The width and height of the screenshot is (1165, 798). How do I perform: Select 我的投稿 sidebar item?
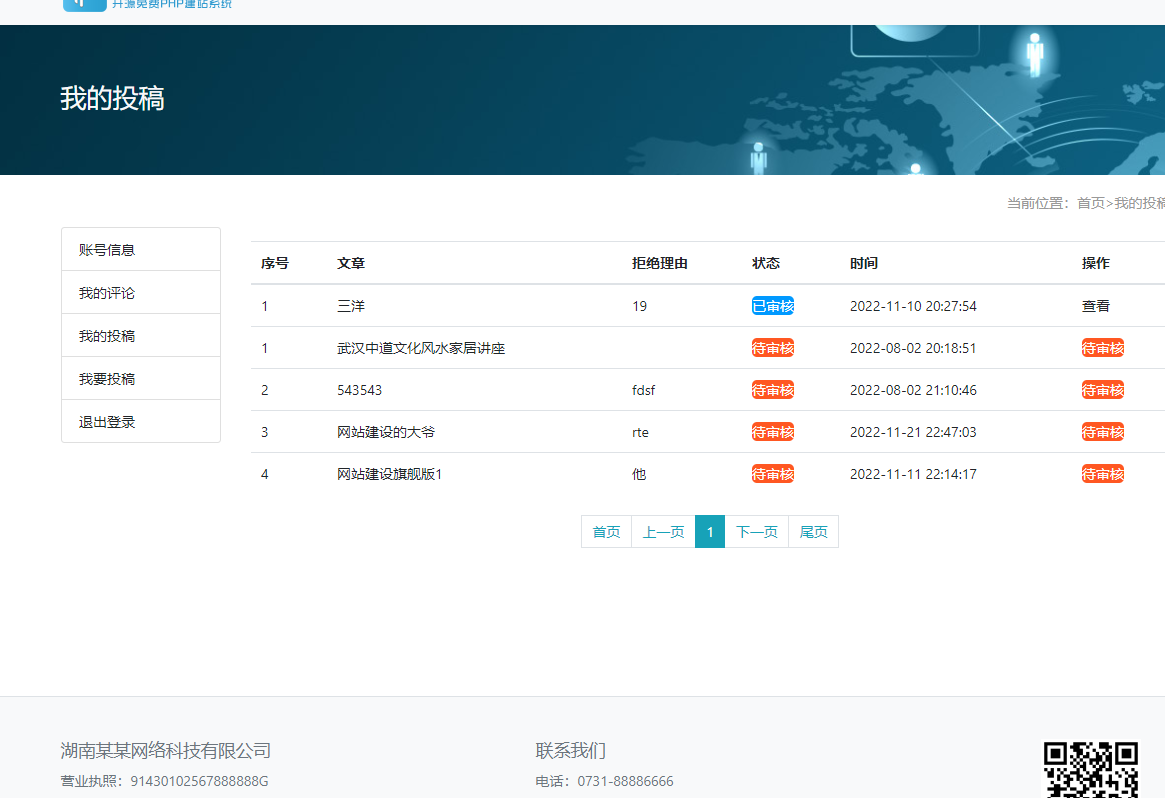pos(107,336)
